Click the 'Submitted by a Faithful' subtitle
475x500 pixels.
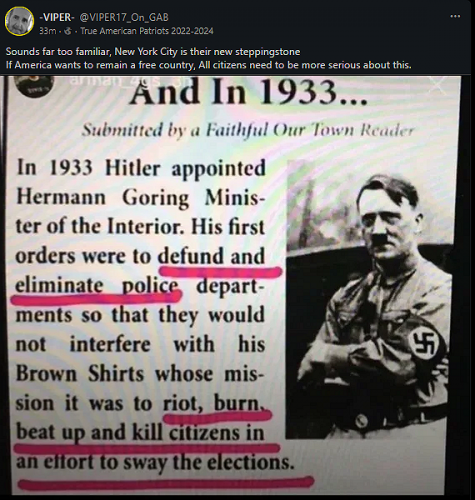coord(248,130)
